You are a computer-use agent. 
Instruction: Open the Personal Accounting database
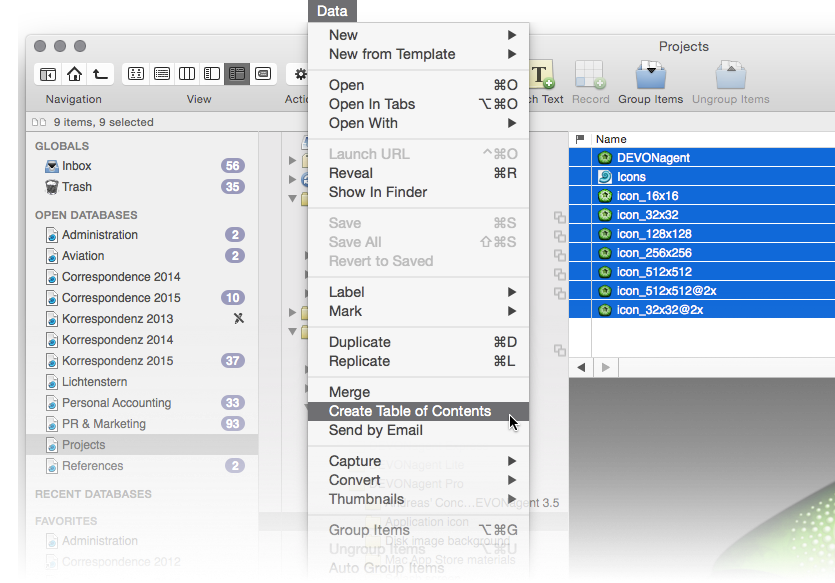(x=142, y=403)
